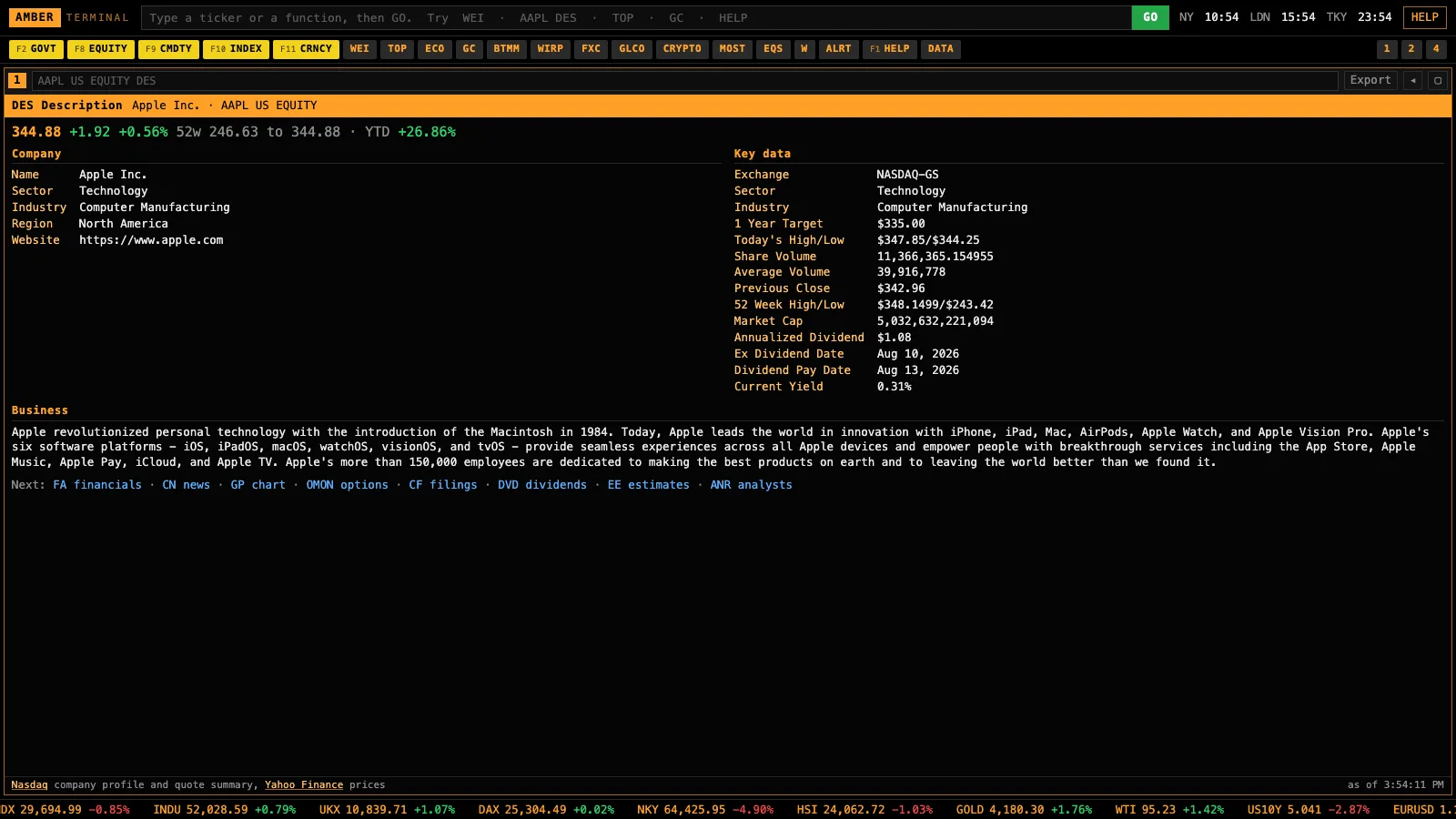Viewport: 1456px width, 819px height.
Task: Open the WIRP function
Action: pyautogui.click(x=551, y=49)
